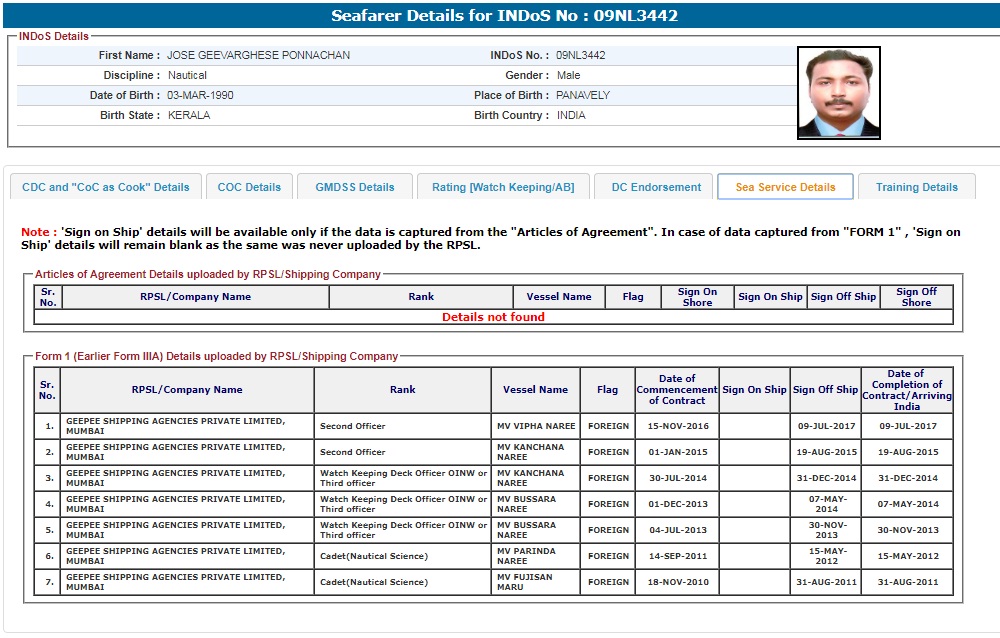Click the Date of Commencement of Contract header
Screen dimensions: 1000x638
677,390
